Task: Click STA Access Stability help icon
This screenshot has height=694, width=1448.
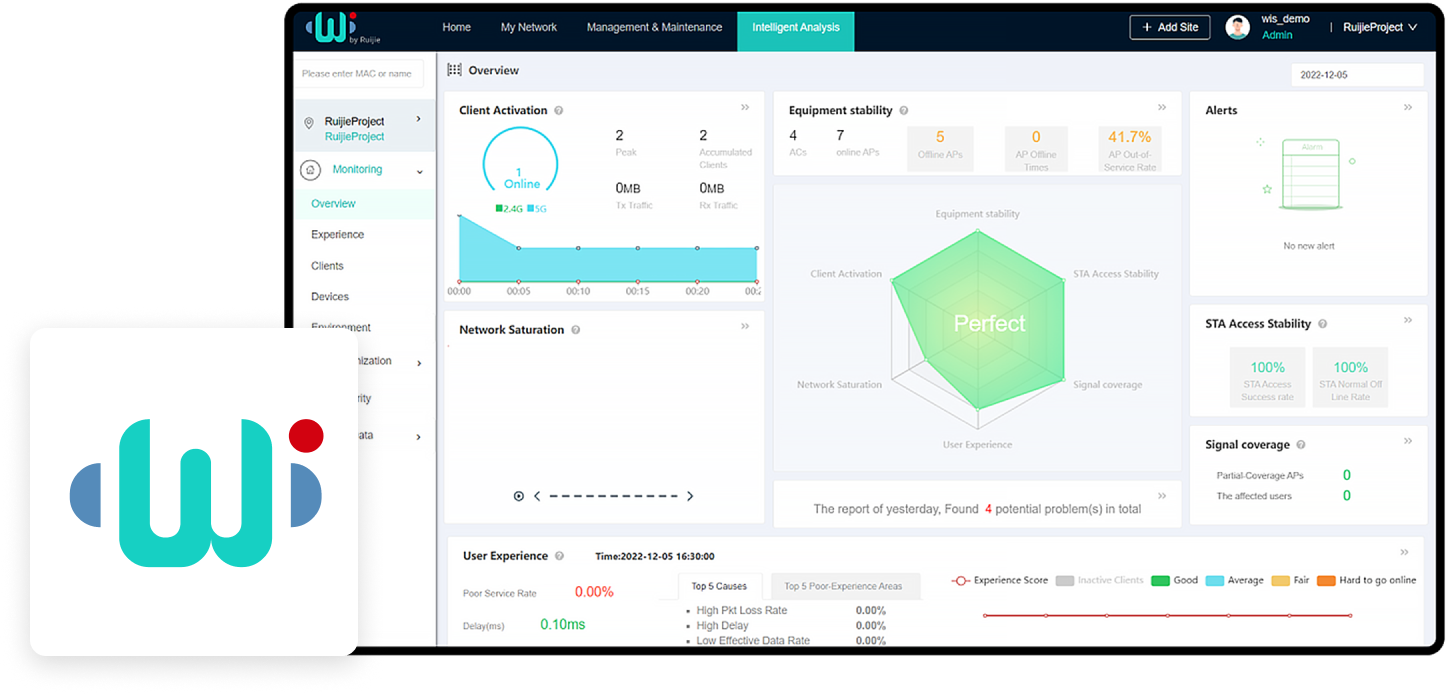Action: click(1323, 324)
